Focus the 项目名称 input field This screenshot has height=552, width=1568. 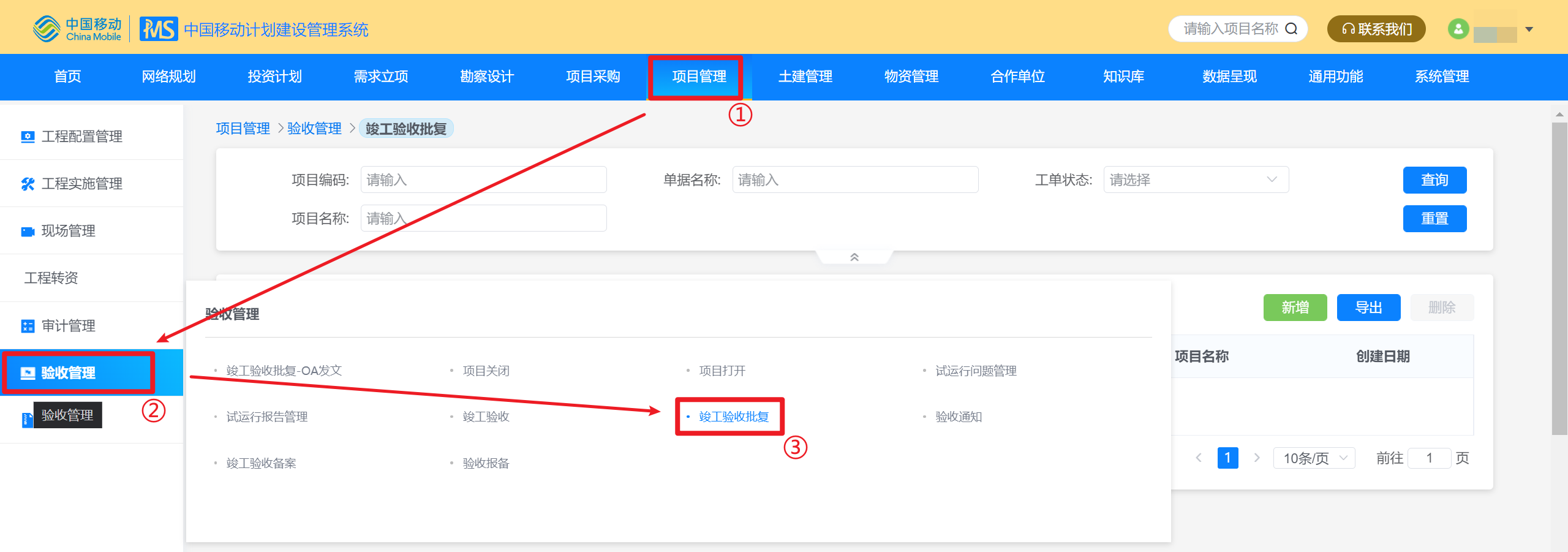pyautogui.click(x=483, y=218)
